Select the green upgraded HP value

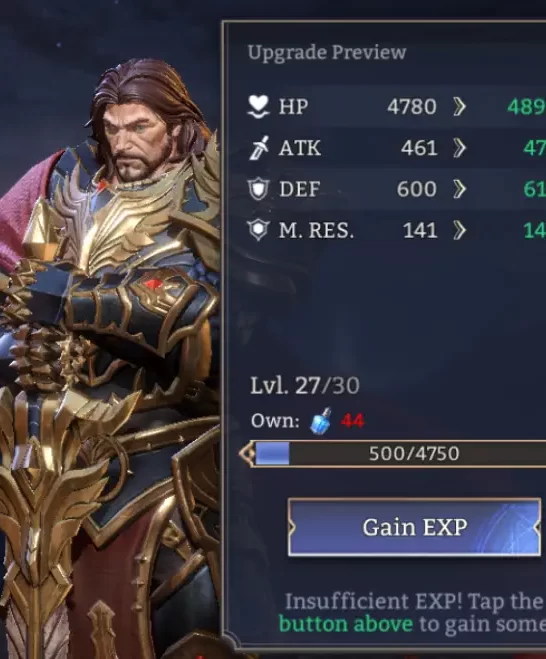pyautogui.click(x=526, y=107)
